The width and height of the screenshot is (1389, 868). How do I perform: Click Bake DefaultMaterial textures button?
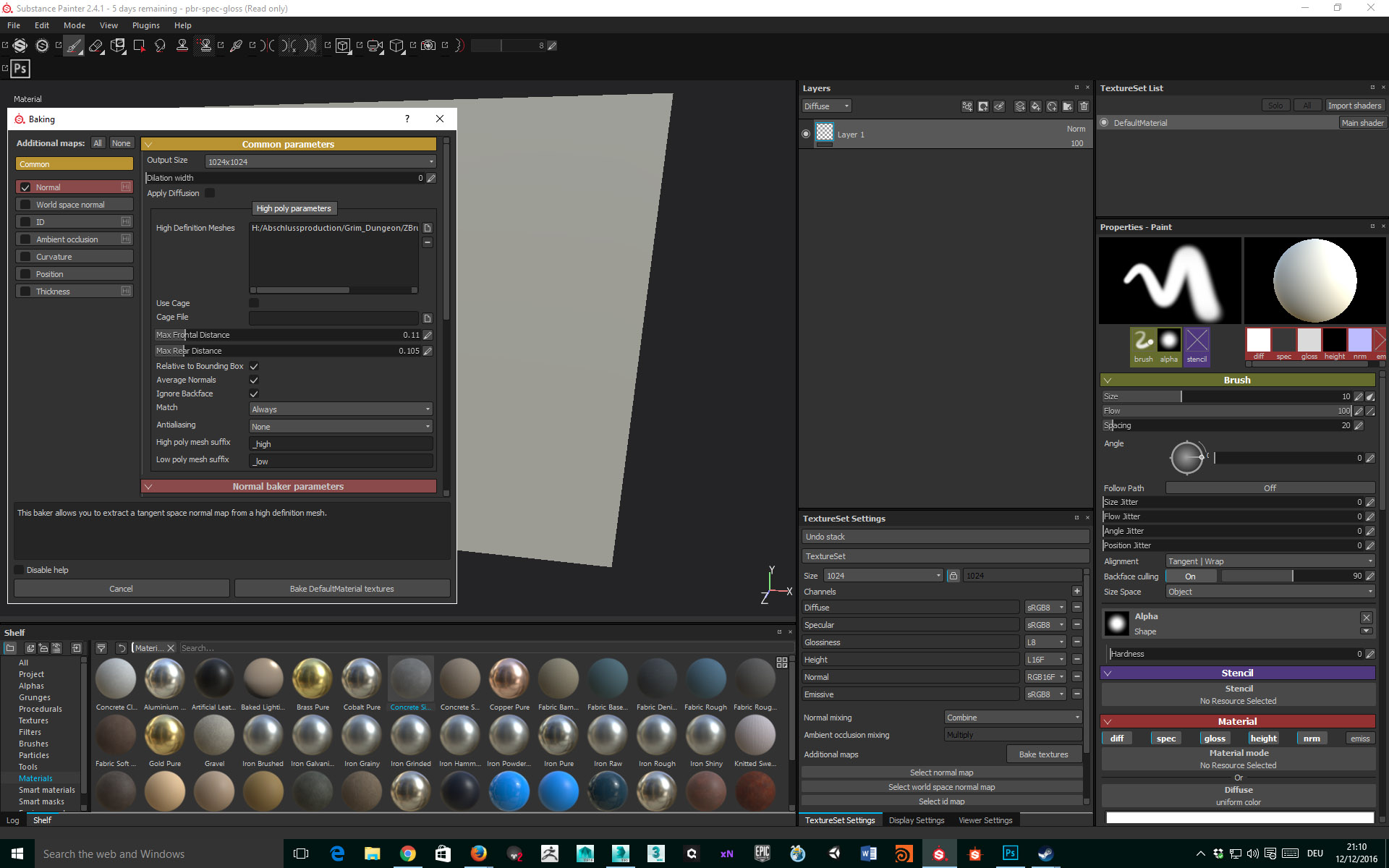click(342, 589)
